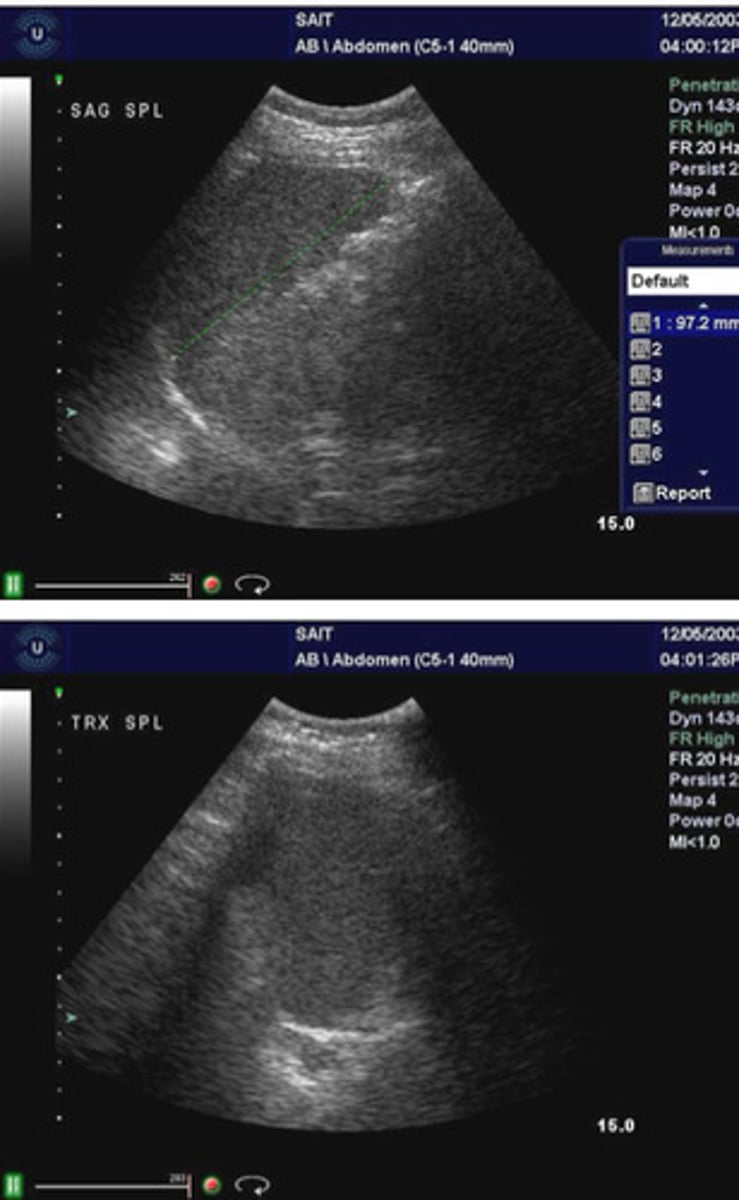Image resolution: width=739 pixels, height=1200 pixels.
Task: Select measurement 1 icon showing 97.2 mm
Action: pyautogui.click(x=640, y=324)
